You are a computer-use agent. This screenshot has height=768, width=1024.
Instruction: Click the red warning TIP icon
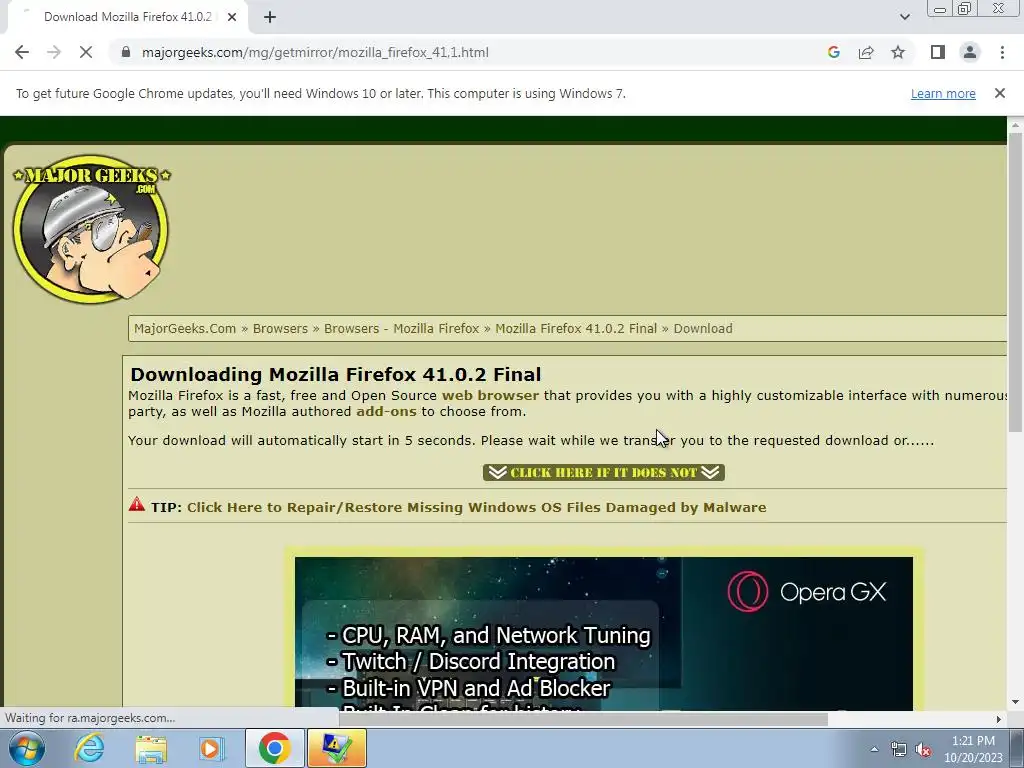point(136,504)
